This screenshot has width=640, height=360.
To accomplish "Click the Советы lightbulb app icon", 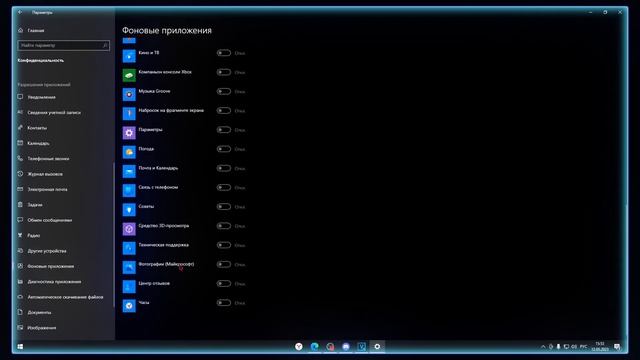I will coord(129,209).
